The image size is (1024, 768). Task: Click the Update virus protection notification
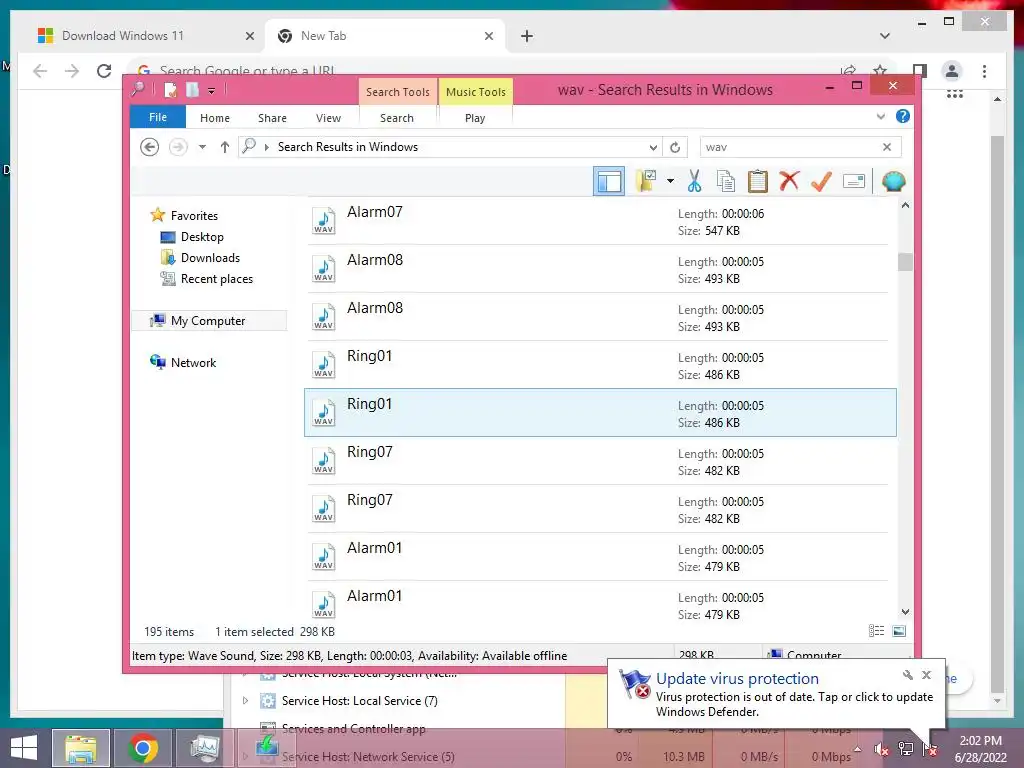[x=776, y=694]
